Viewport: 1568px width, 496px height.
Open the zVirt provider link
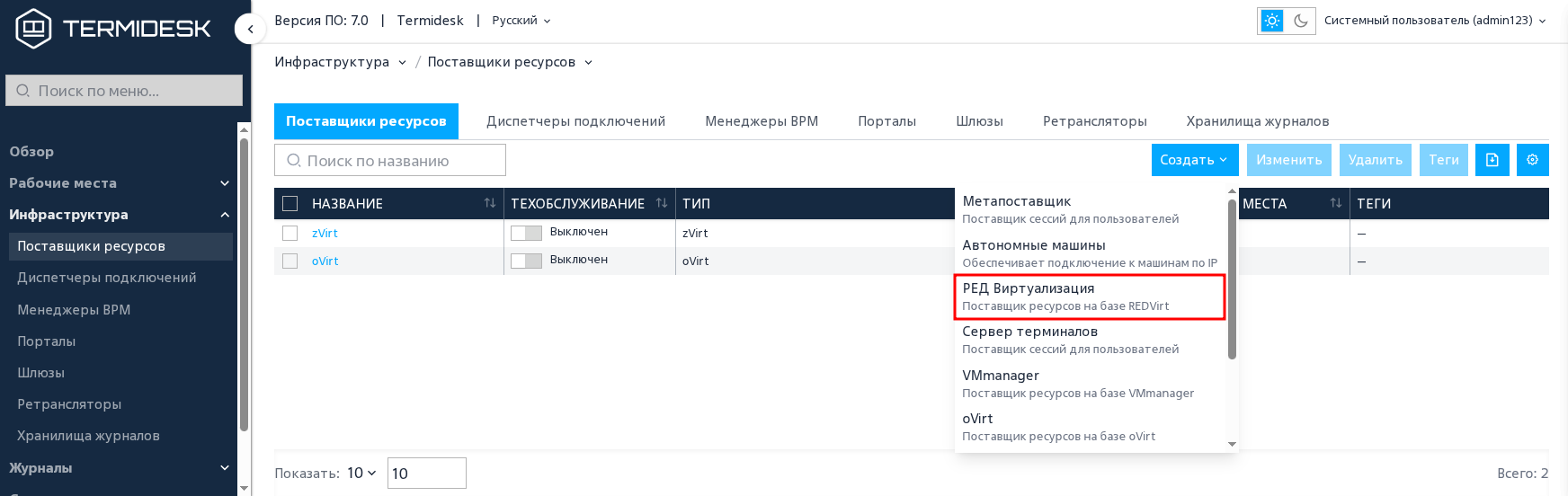pos(325,233)
